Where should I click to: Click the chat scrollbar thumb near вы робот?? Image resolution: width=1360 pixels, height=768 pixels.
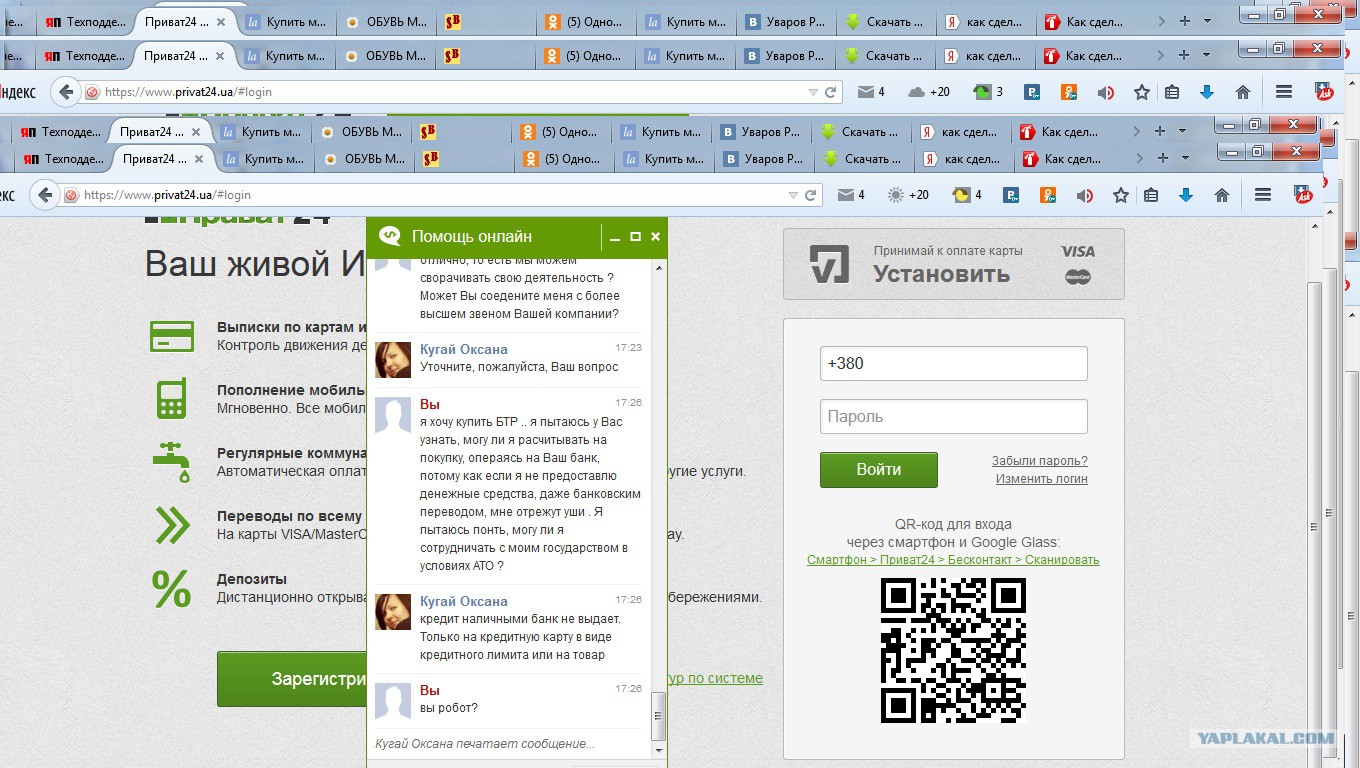click(x=658, y=715)
